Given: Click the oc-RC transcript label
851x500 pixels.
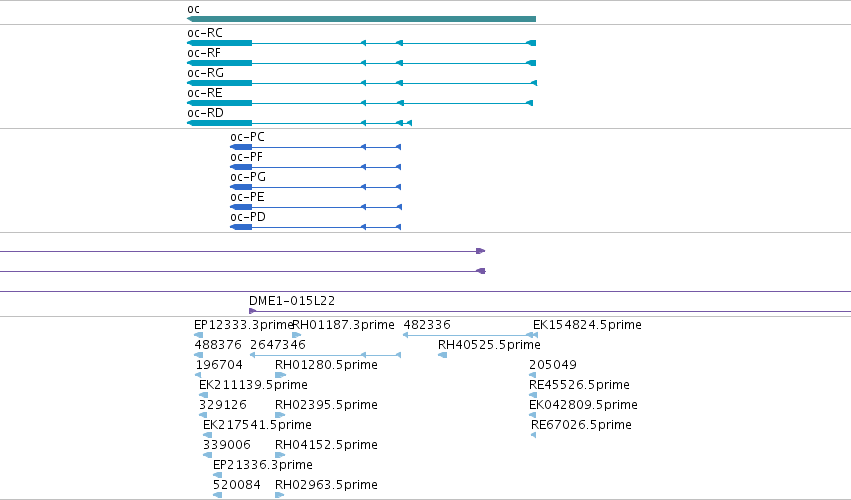Looking at the screenshot, I should (x=205, y=33).
